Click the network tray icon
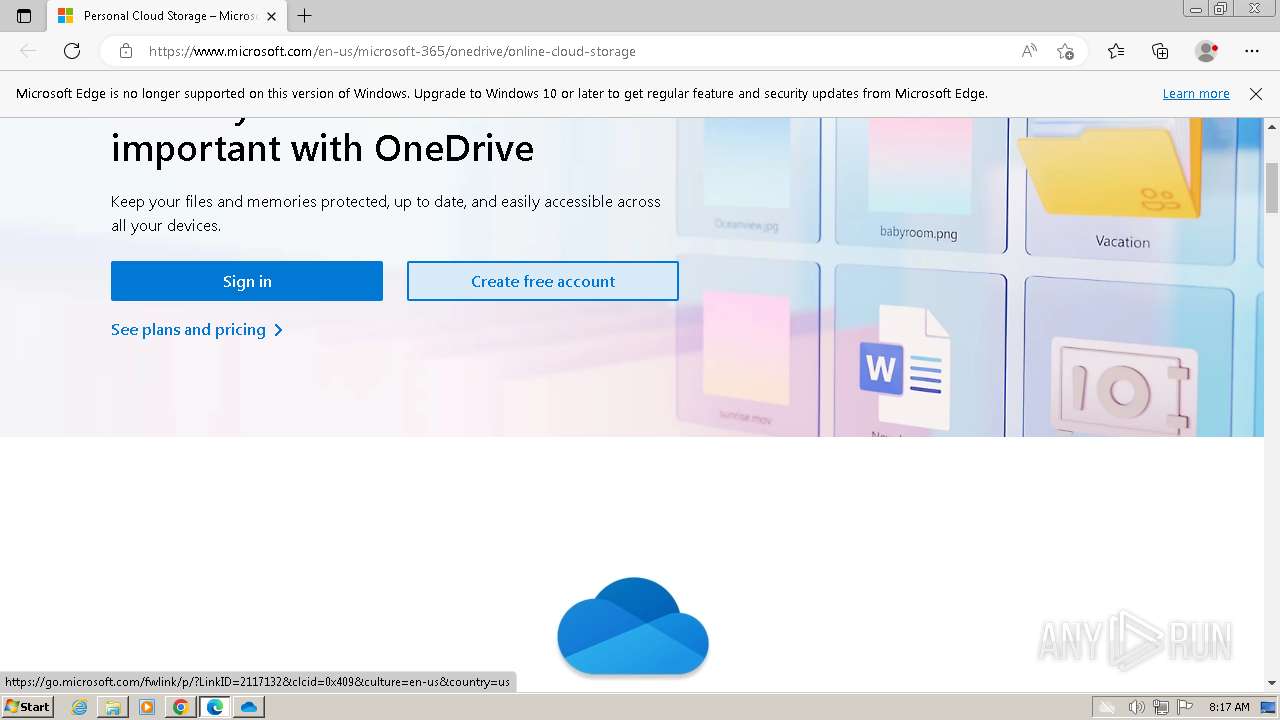1280x720 pixels. pos(1161,707)
